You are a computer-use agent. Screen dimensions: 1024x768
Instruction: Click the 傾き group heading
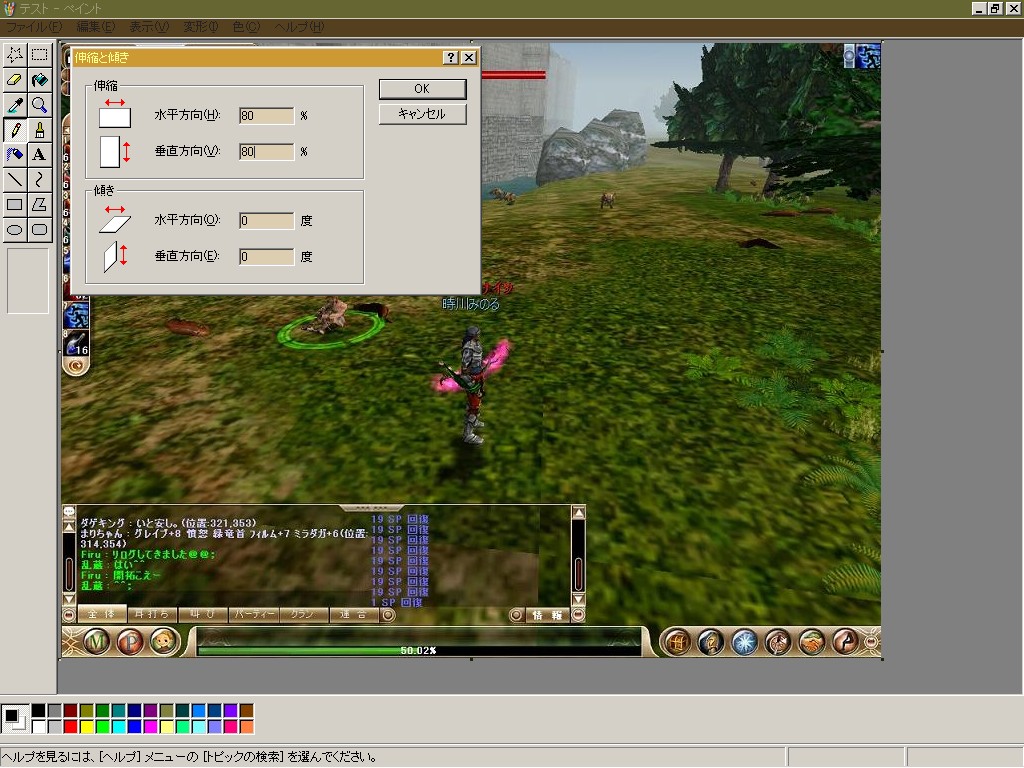coord(104,190)
